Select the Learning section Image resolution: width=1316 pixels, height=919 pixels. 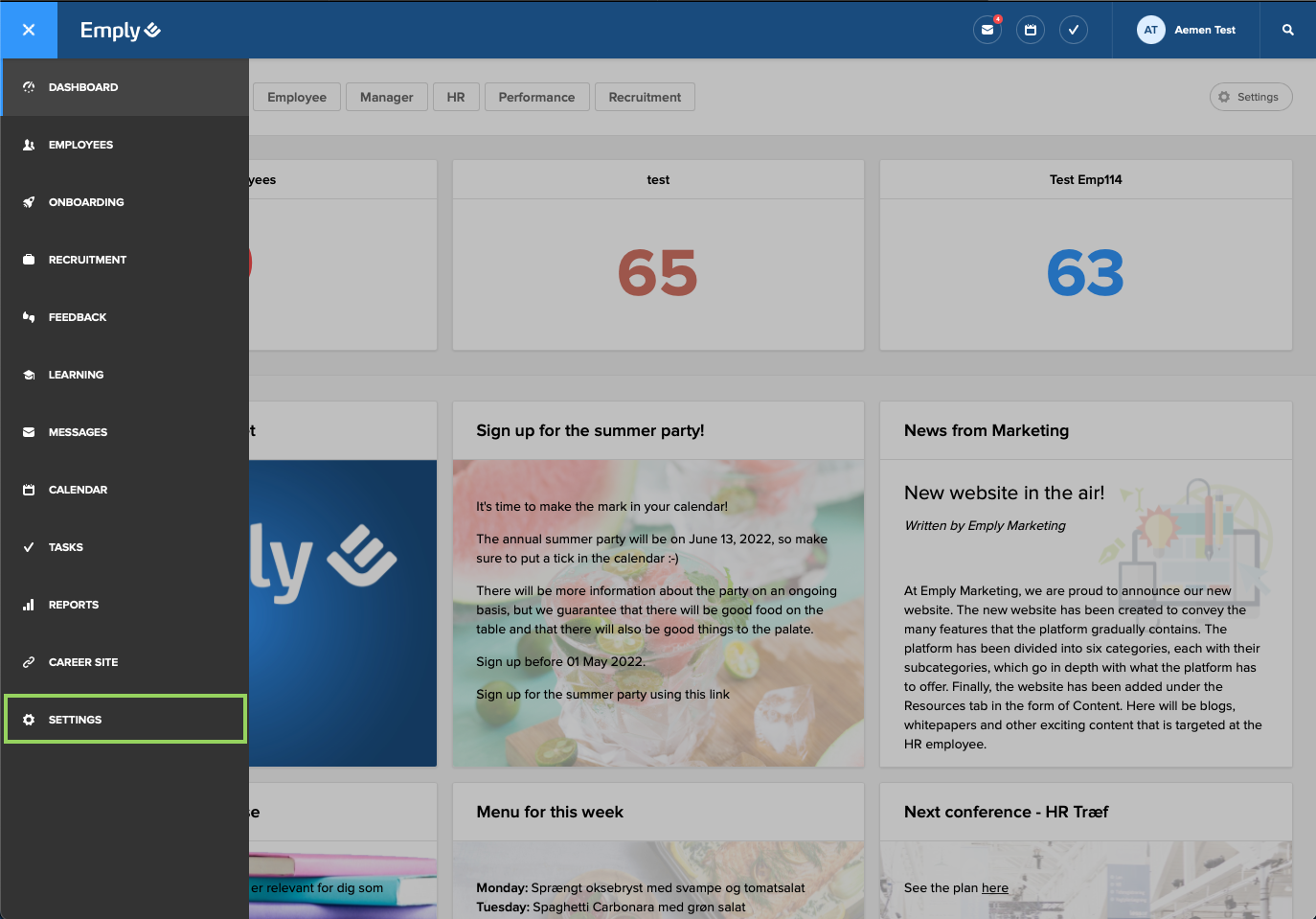[76, 374]
